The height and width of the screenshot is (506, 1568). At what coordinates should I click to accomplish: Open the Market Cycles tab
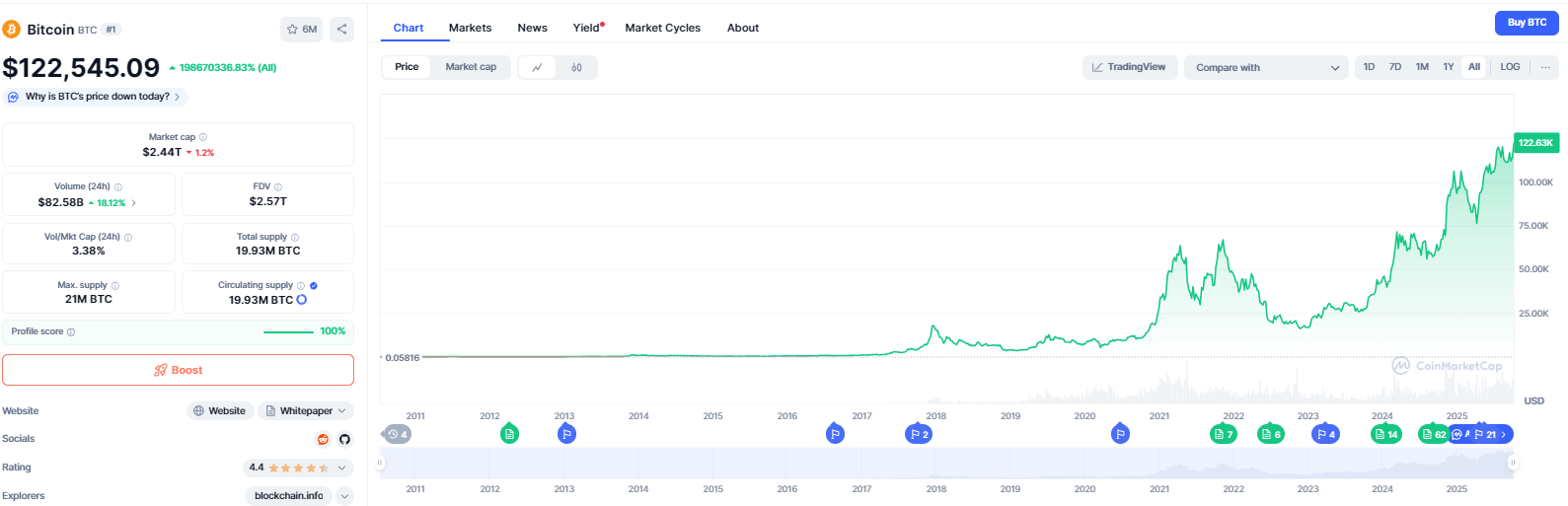662,28
